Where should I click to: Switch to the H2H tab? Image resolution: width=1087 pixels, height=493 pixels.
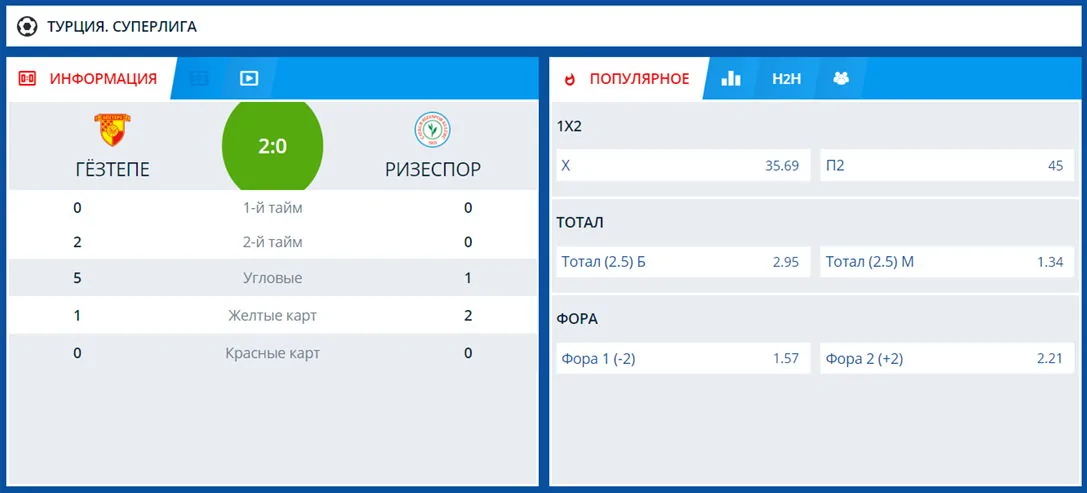point(786,78)
